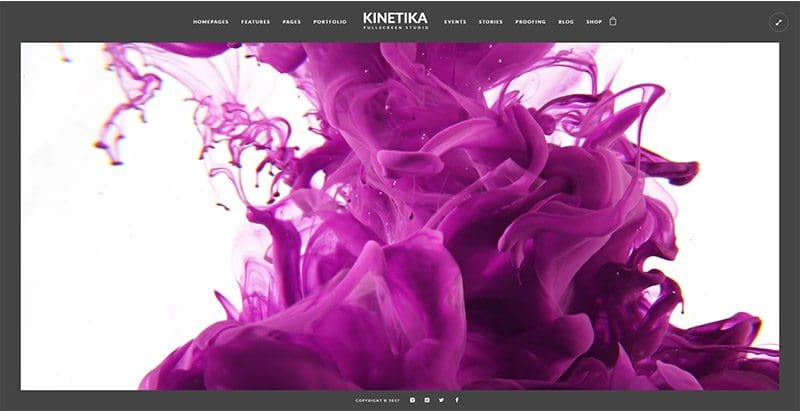Open the shopping bag cart icon
800x411 pixels.
point(613,21)
